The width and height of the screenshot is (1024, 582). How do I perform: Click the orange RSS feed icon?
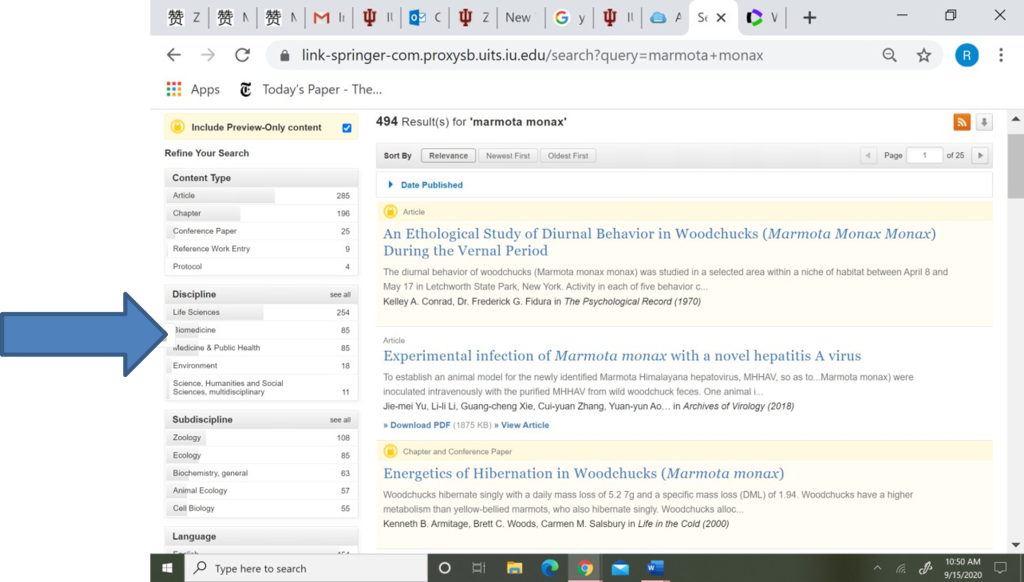(961, 122)
